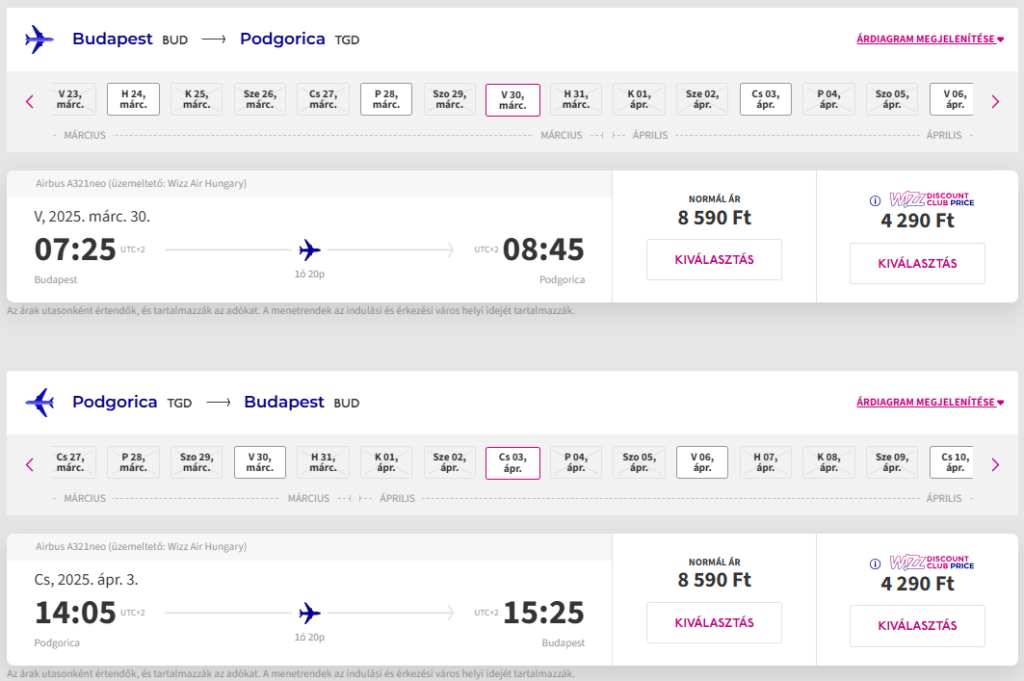The image size is (1024, 681).
Task: Select return date V 06, ápr.
Action: click(x=702, y=462)
